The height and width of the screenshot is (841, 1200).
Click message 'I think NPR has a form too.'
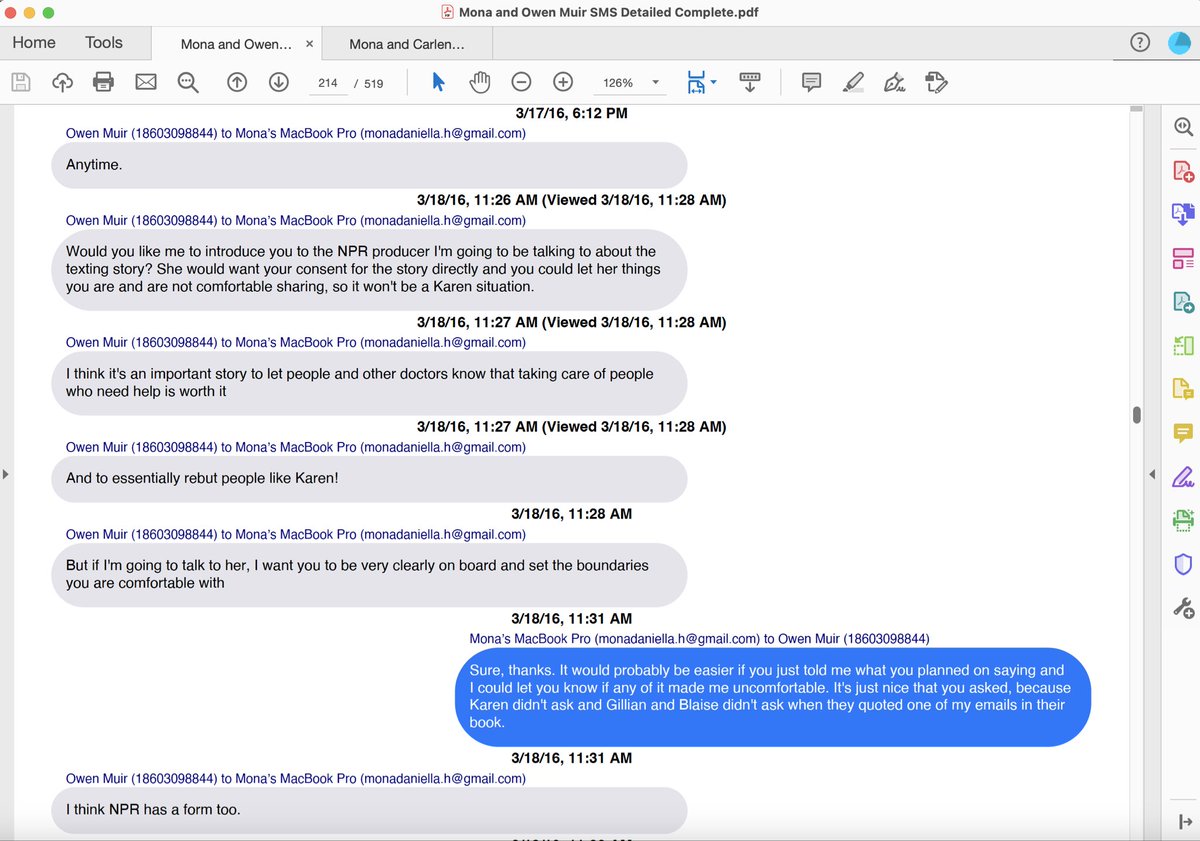click(x=369, y=810)
